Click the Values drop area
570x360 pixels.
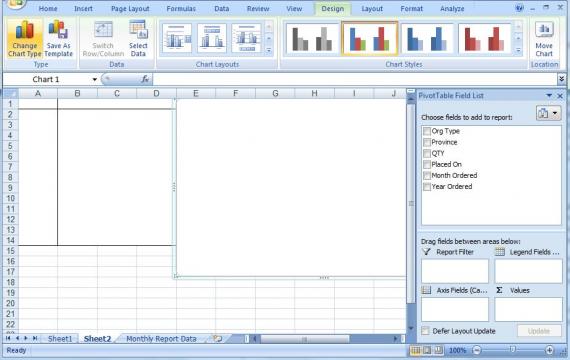[x=528, y=309]
